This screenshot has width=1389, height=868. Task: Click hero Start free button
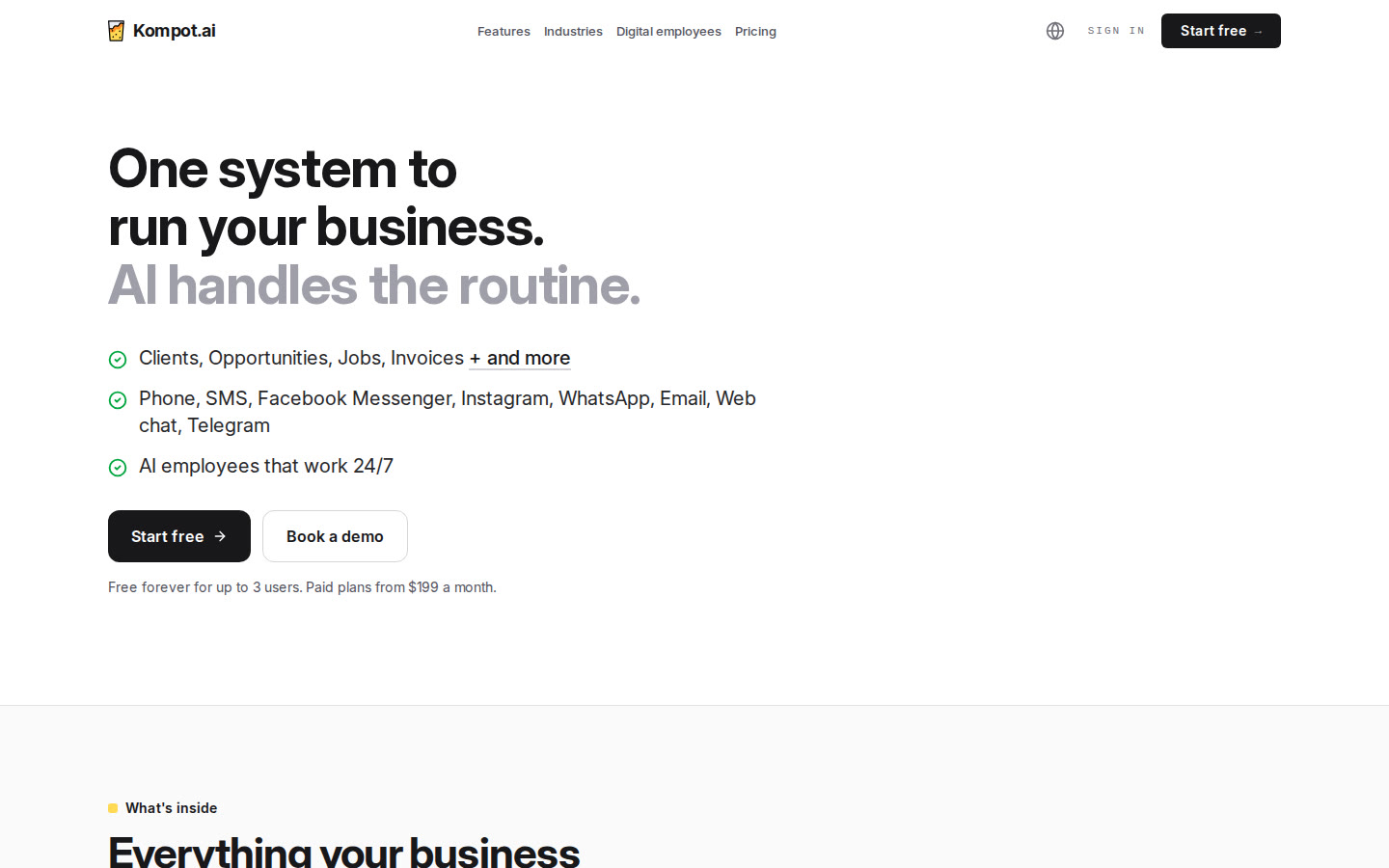pyautogui.click(x=179, y=536)
